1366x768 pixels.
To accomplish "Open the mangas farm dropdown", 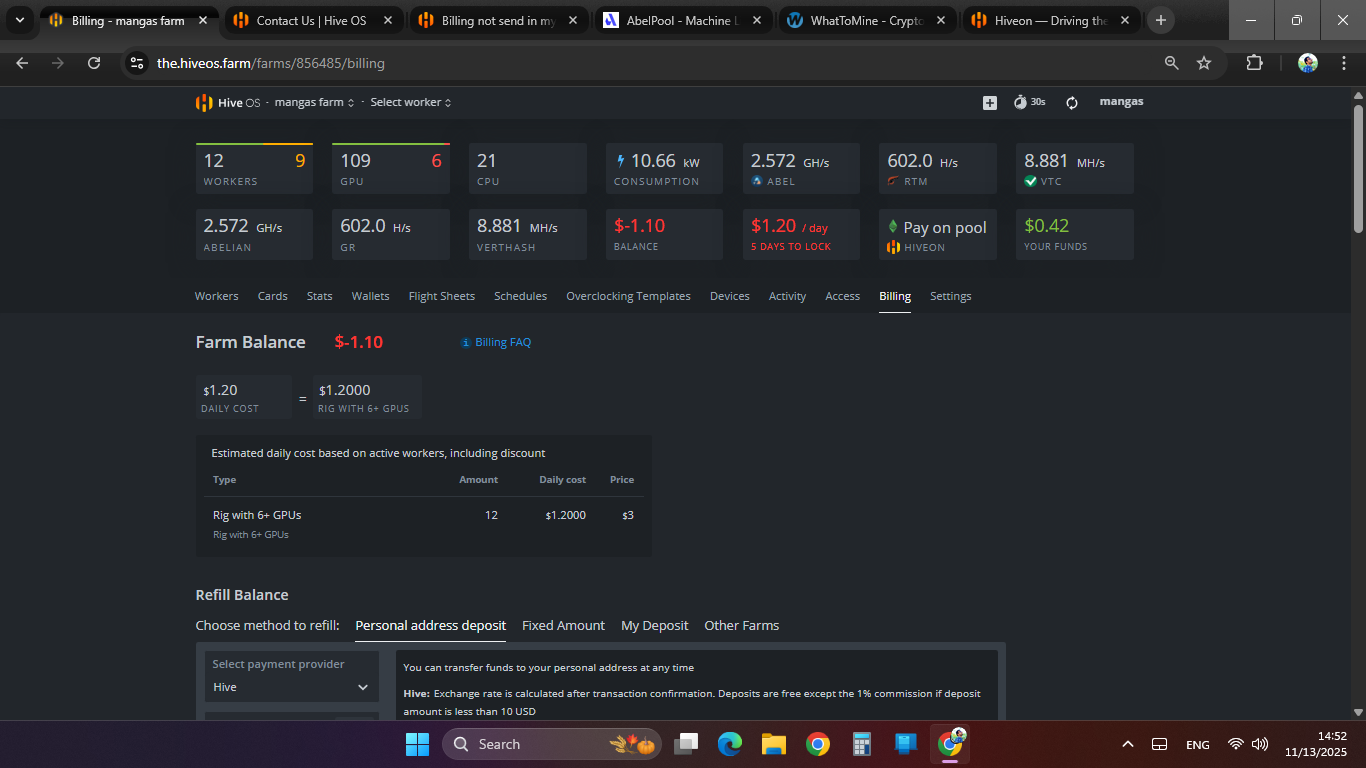I will pos(314,102).
